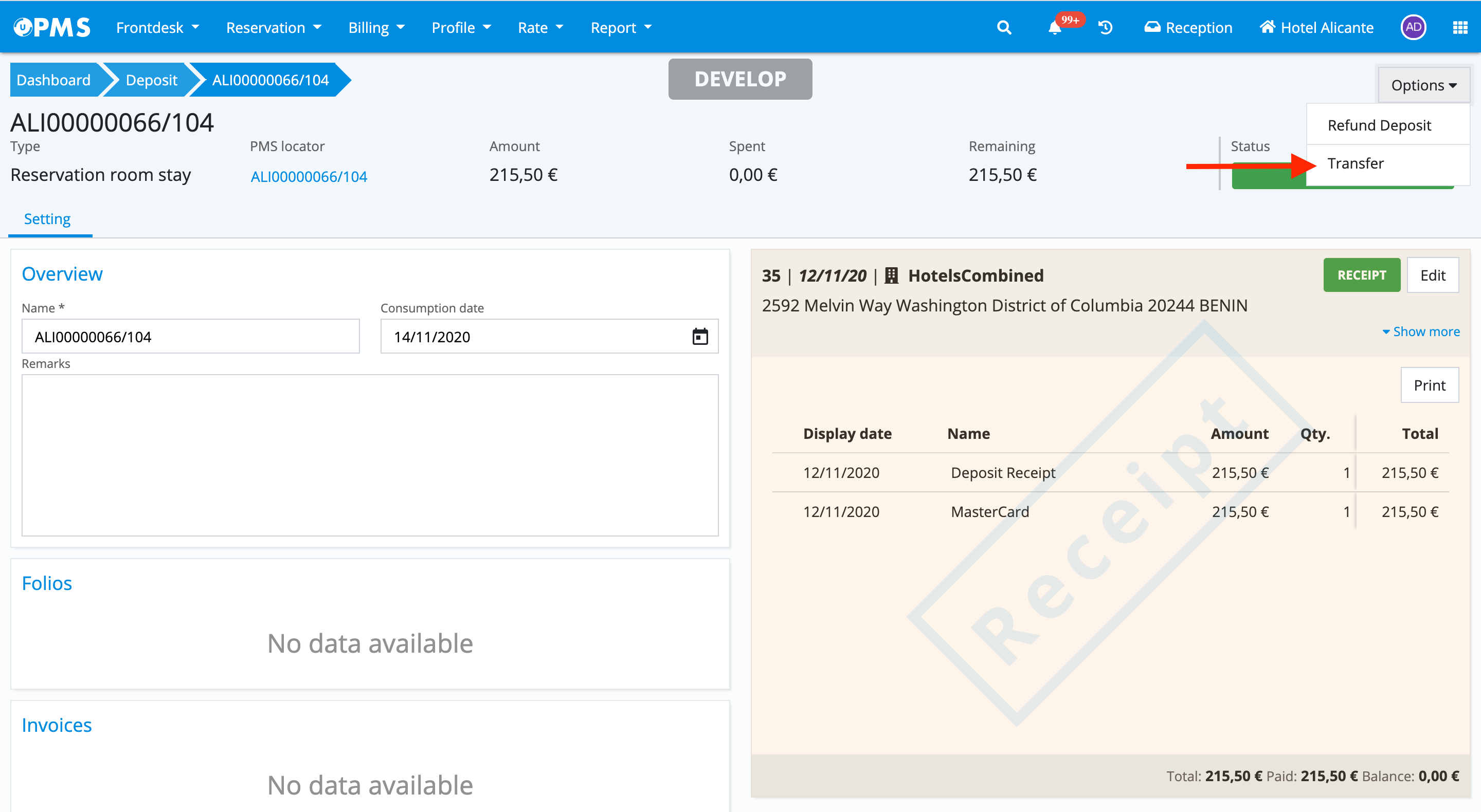Expand Show more folio details

tap(1421, 331)
